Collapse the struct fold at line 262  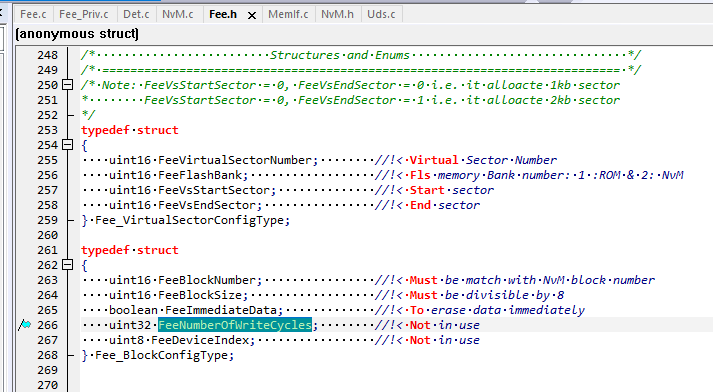click(x=68, y=265)
